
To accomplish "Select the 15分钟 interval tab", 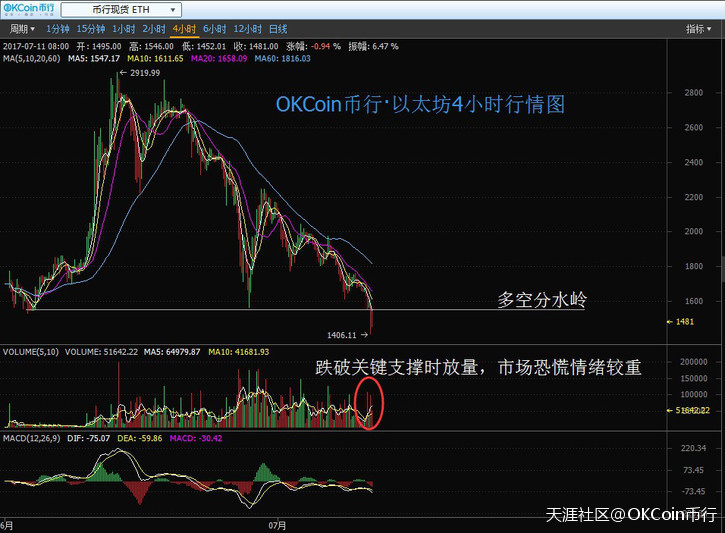I will tap(91, 30).
